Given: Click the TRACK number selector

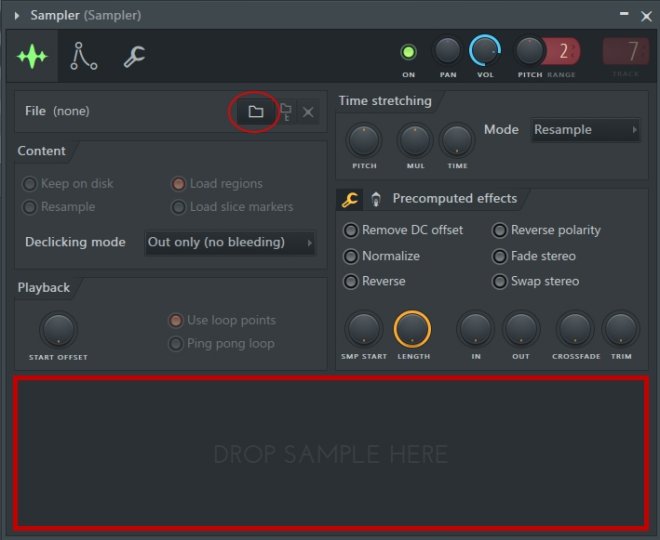Looking at the screenshot, I should click(626, 52).
